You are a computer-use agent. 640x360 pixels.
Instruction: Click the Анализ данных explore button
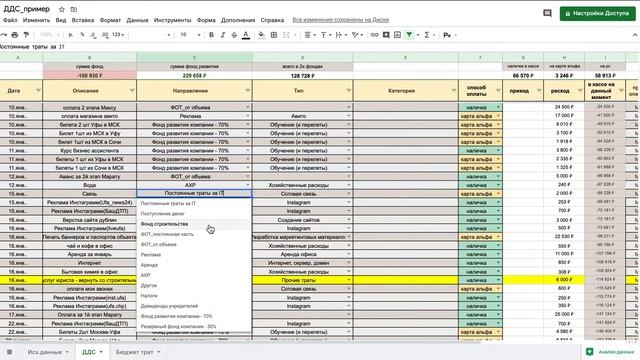tap(610, 352)
